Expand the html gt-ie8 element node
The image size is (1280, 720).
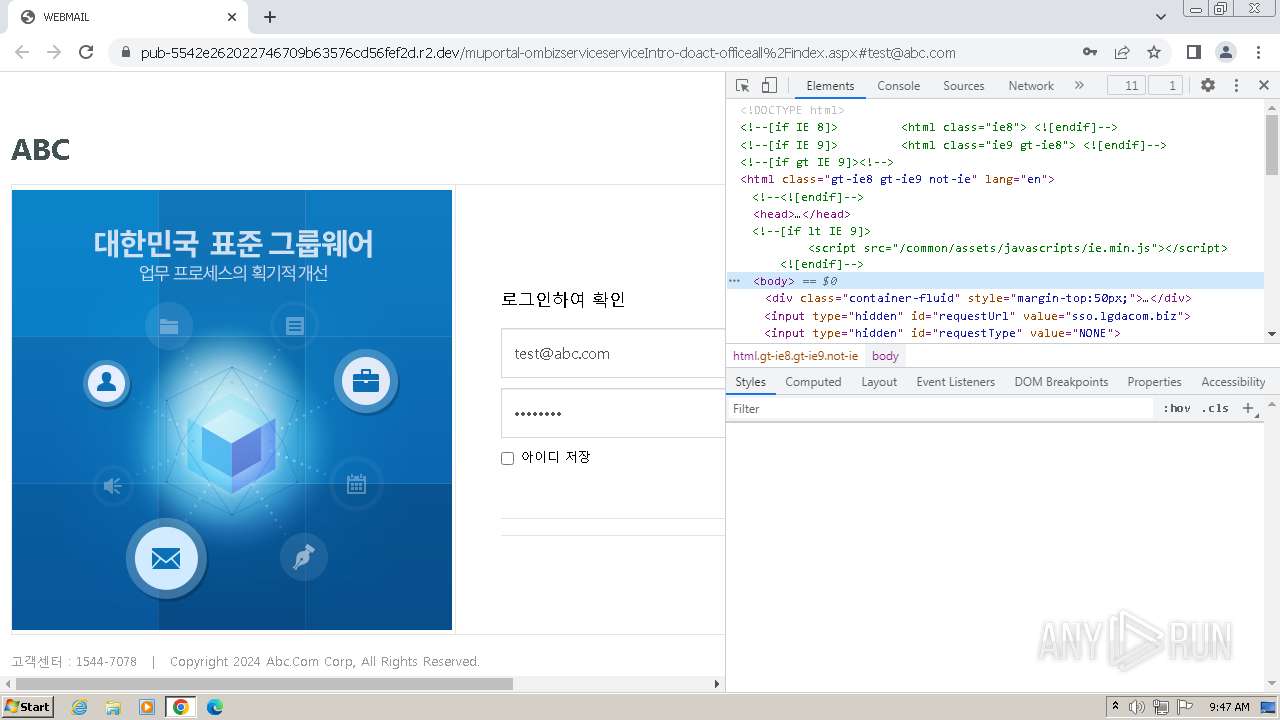pos(897,179)
